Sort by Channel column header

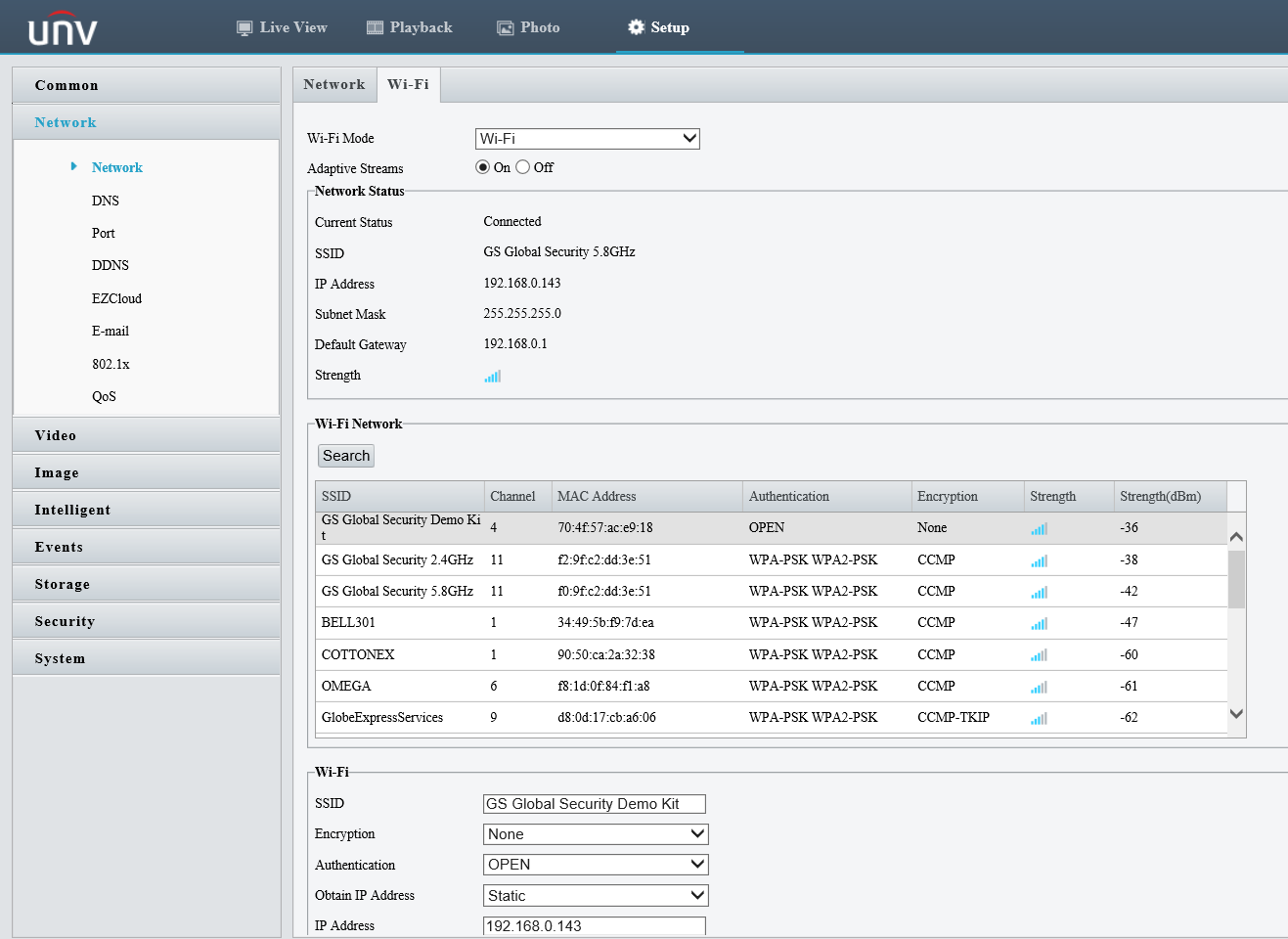point(518,497)
